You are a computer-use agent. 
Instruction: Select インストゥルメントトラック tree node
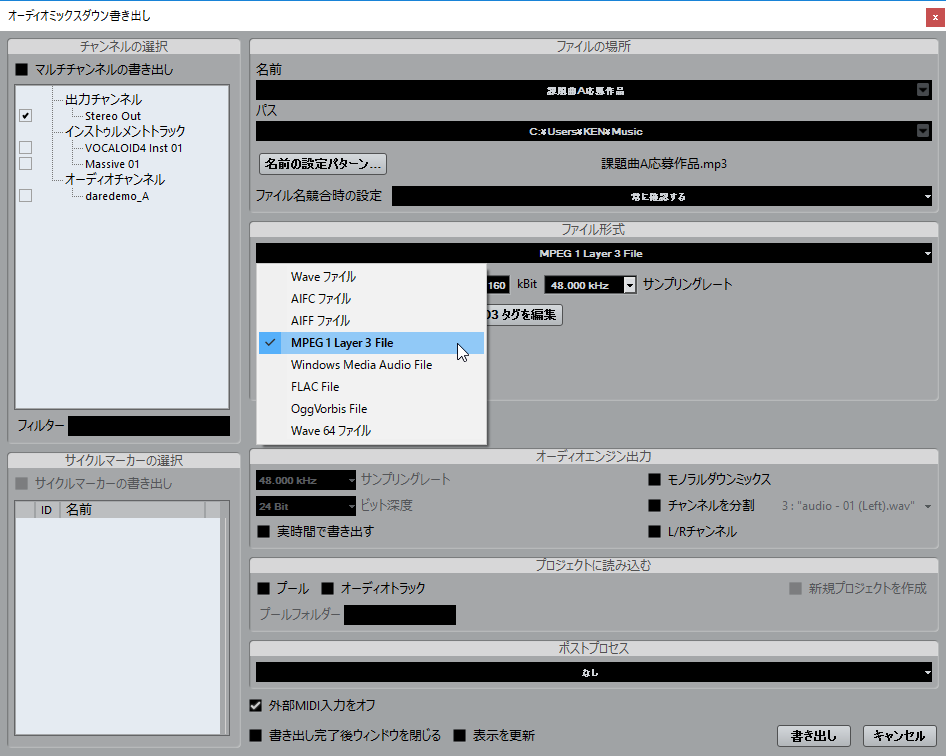coord(125,132)
